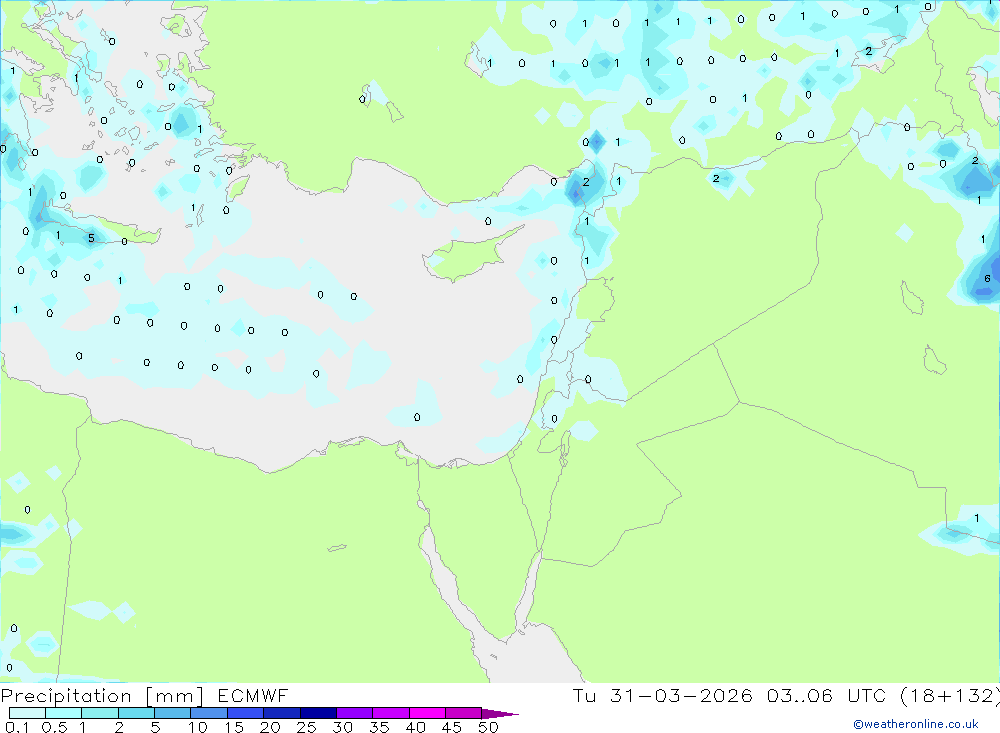Click the 45–50 mm legend swatch
The height and width of the screenshot is (733, 1000).
[463, 713]
